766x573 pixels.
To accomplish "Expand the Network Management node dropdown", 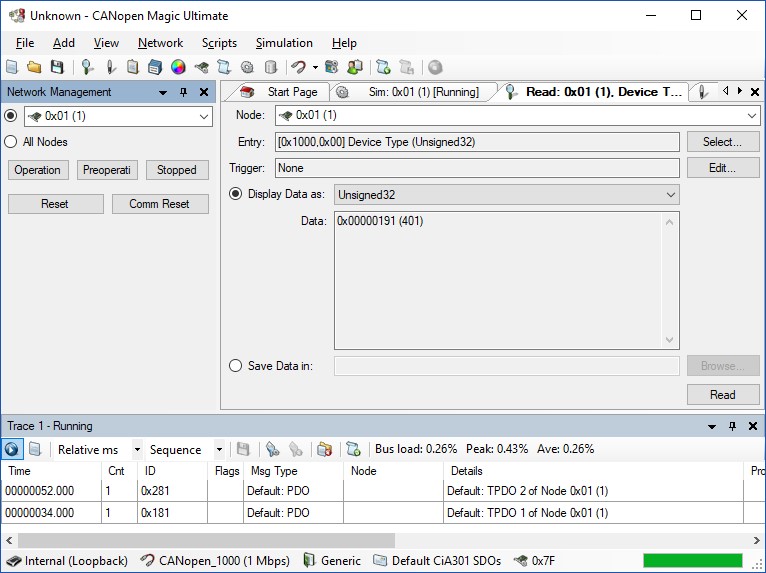I will click(x=204, y=117).
